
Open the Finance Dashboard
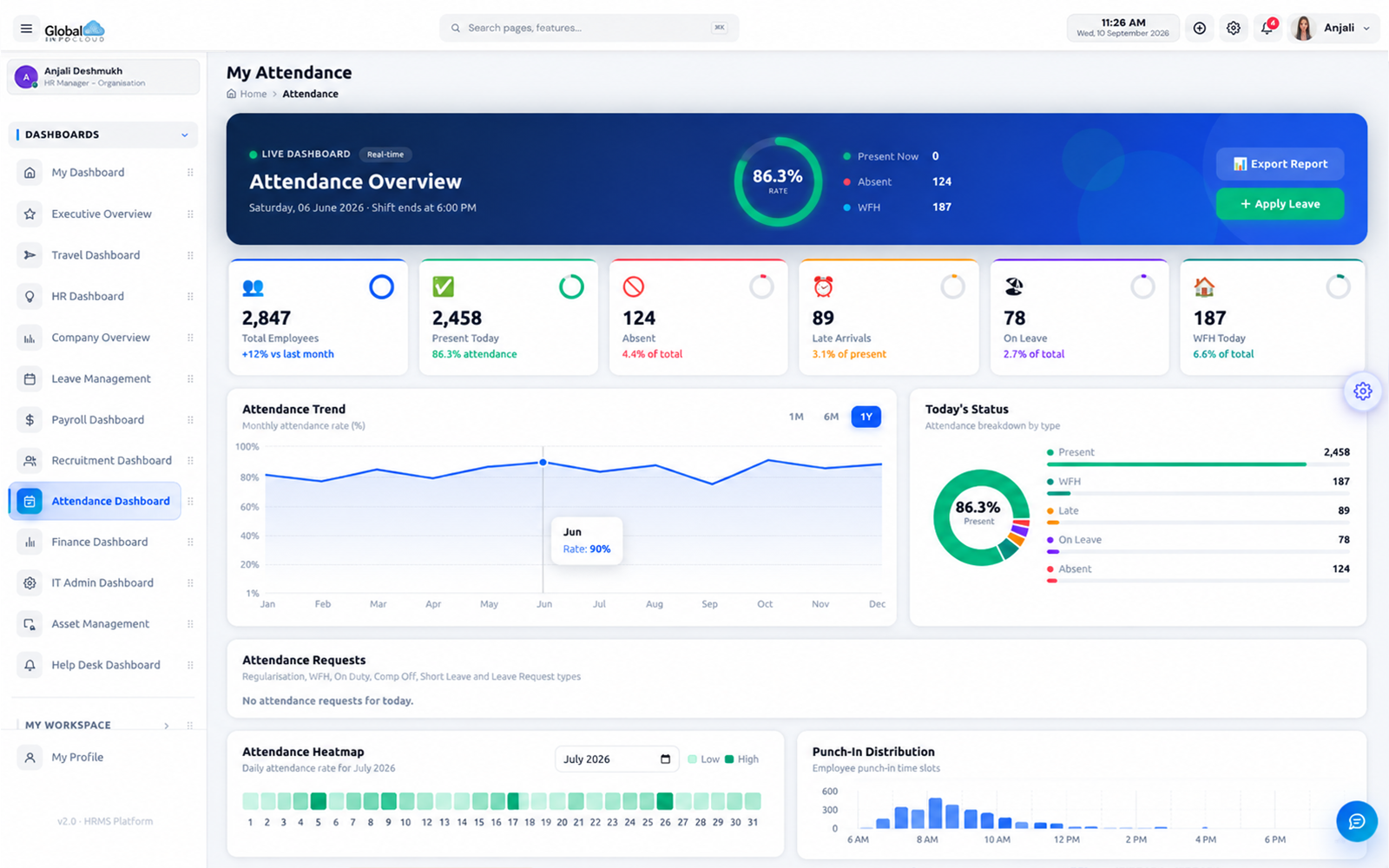(99, 542)
